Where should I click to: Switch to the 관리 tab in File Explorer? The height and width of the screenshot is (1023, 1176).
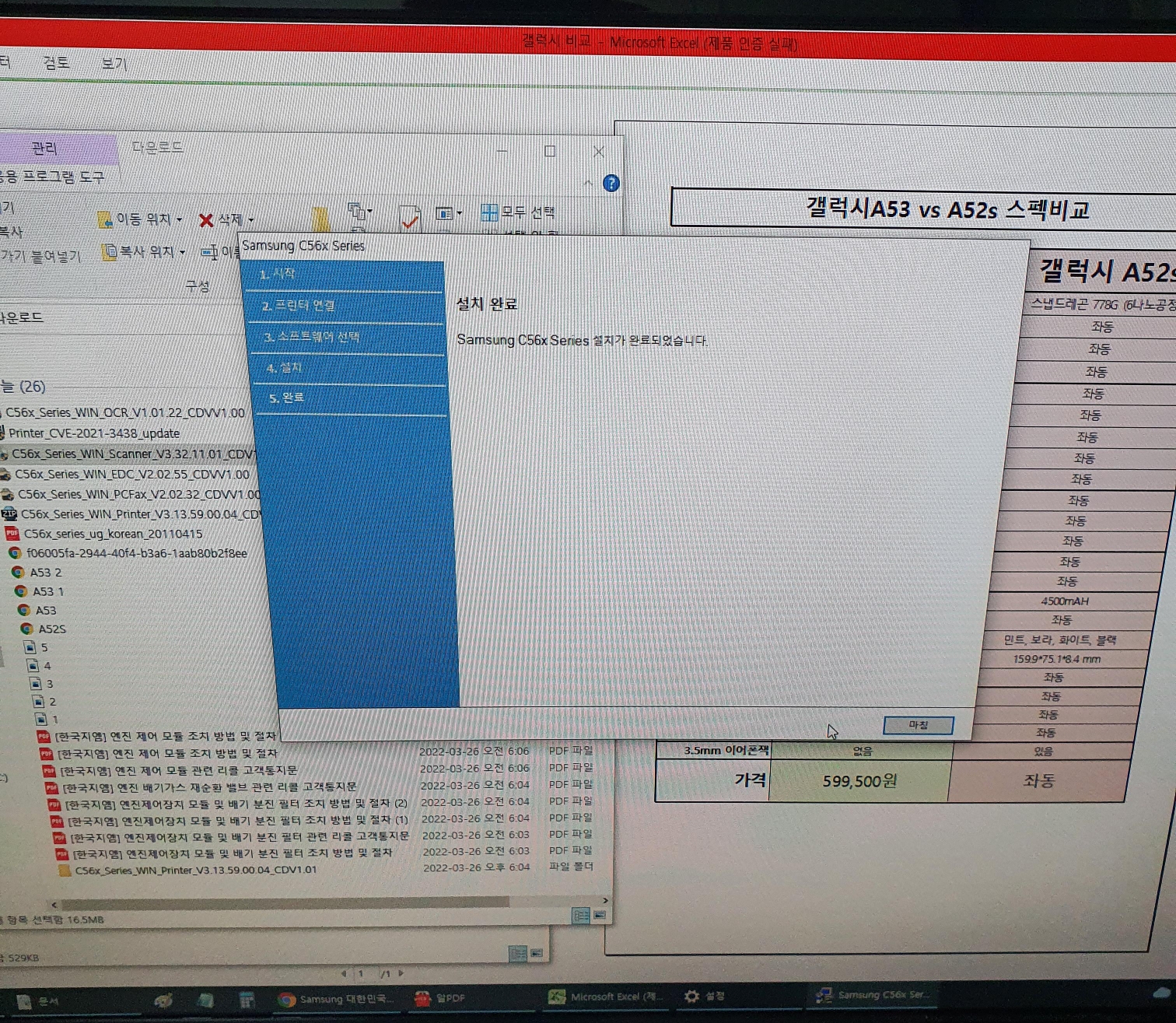44,149
